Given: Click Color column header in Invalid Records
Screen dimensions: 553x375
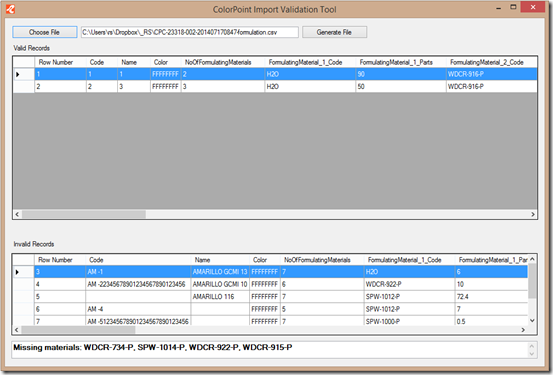Looking at the screenshot, I should pyautogui.click(x=265, y=260).
